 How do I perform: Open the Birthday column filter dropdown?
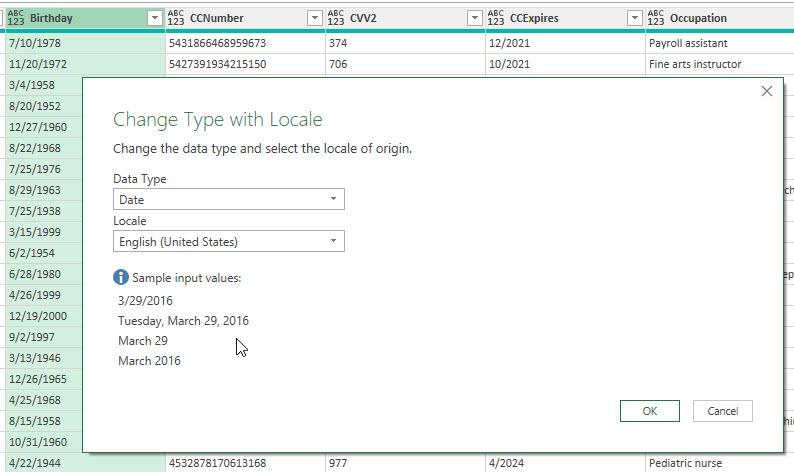154,18
